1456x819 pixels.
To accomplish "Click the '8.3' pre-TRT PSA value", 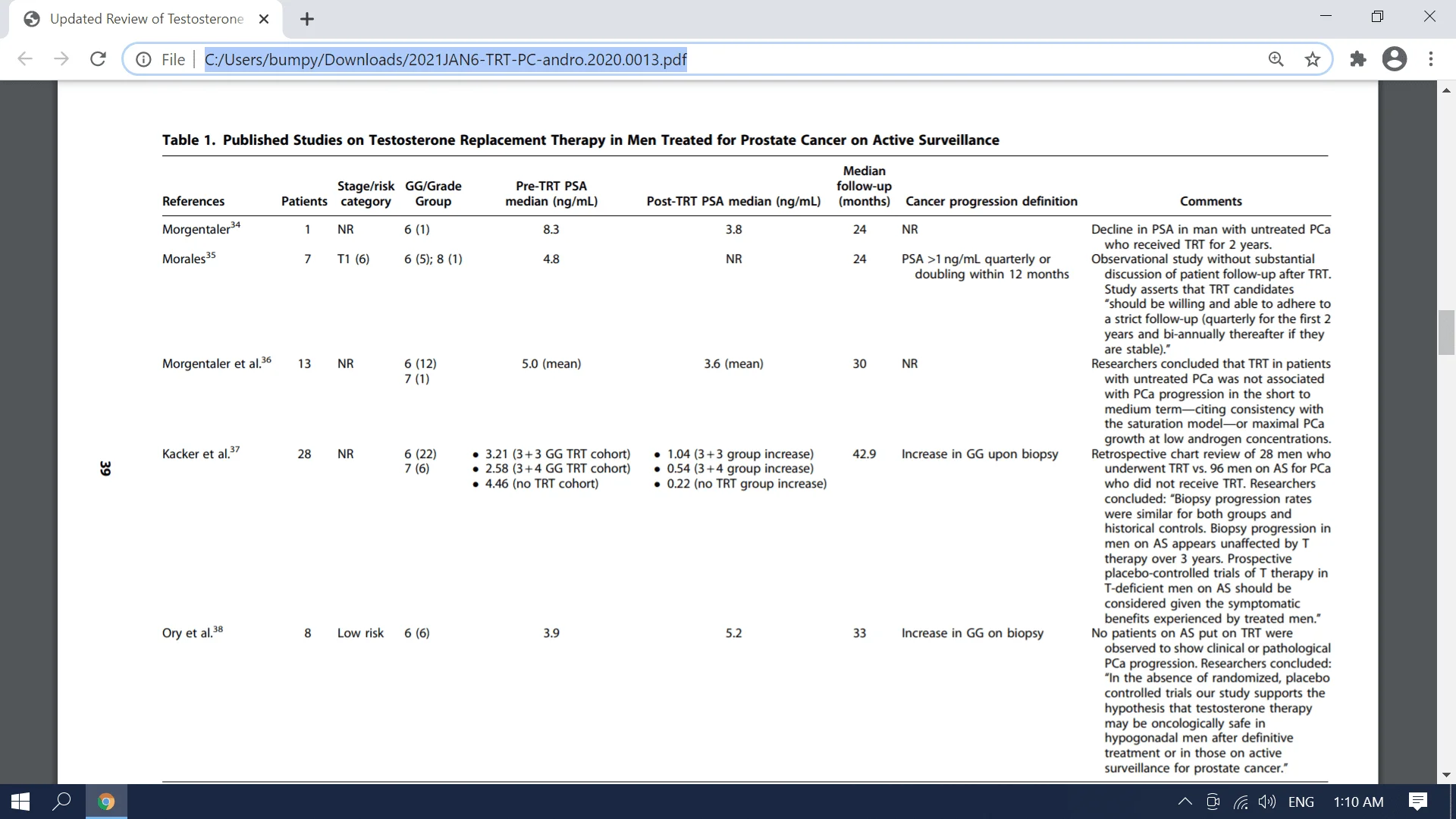I will click(x=551, y=229).
